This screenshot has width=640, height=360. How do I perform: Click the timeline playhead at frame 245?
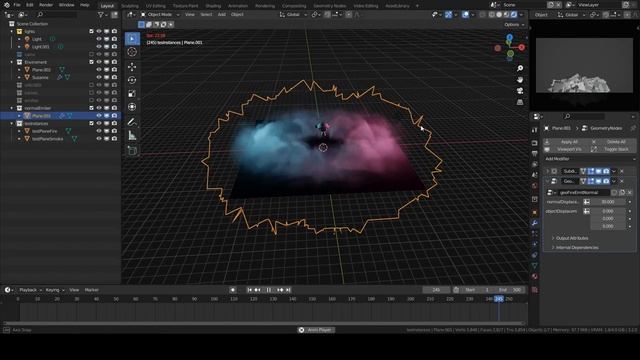[499, 299]
